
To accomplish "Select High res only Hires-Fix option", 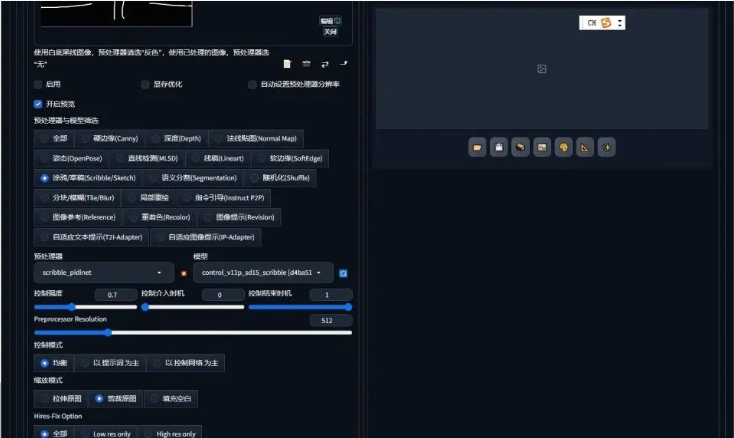I will pyautogui.click(x=170, y=434).
